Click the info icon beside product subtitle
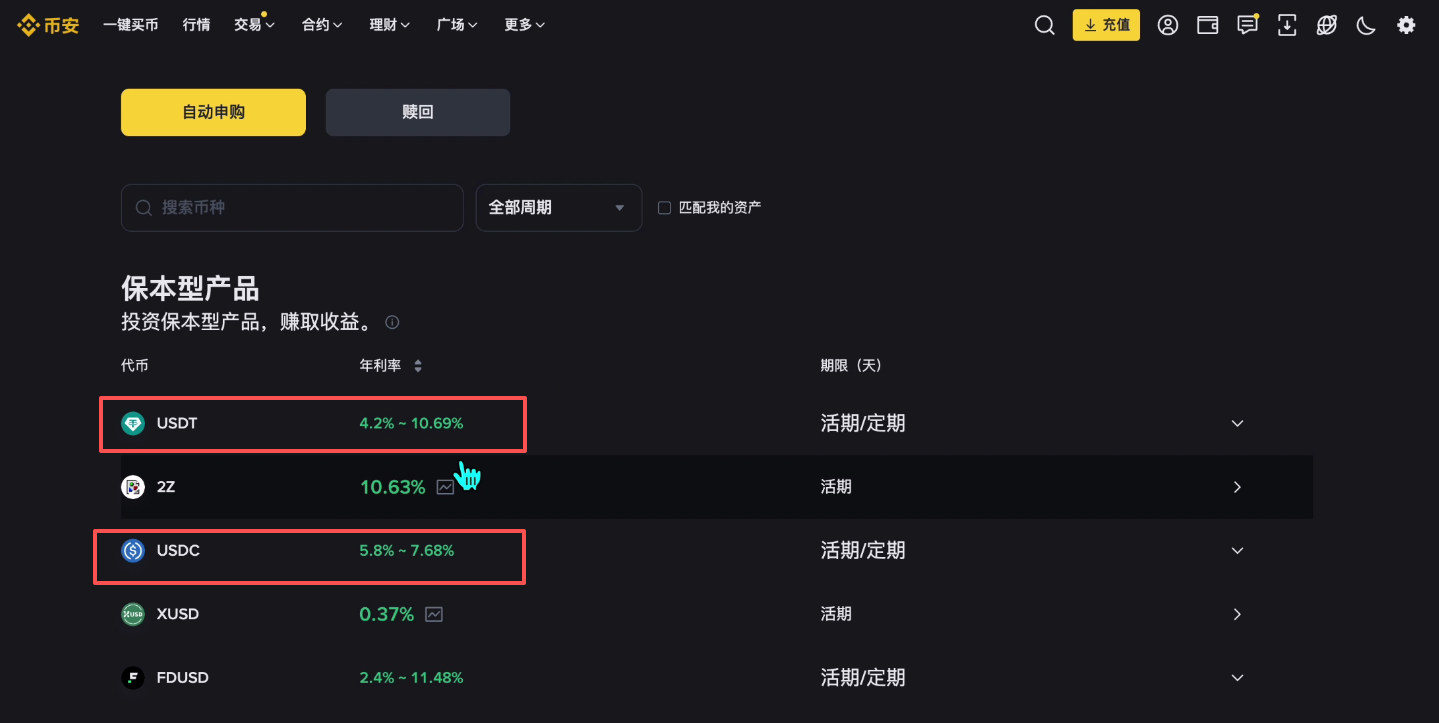The image size is (1439, 723). click(x=392, y=322)
